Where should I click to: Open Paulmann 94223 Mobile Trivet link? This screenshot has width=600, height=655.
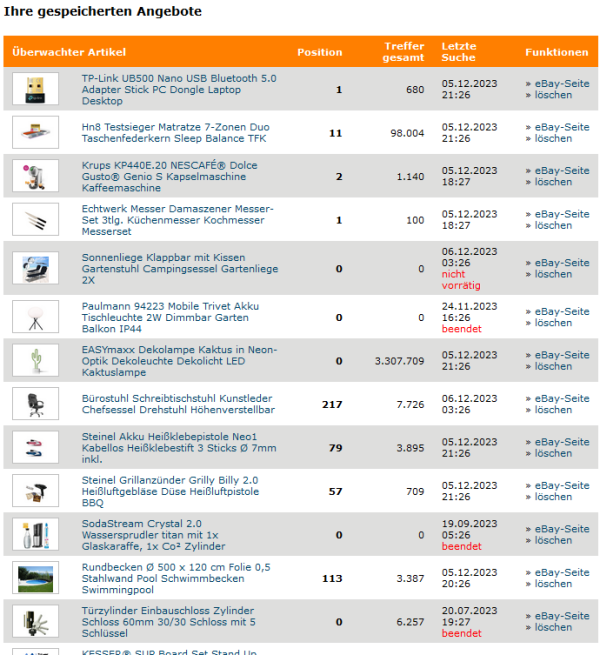pos(170,317)
